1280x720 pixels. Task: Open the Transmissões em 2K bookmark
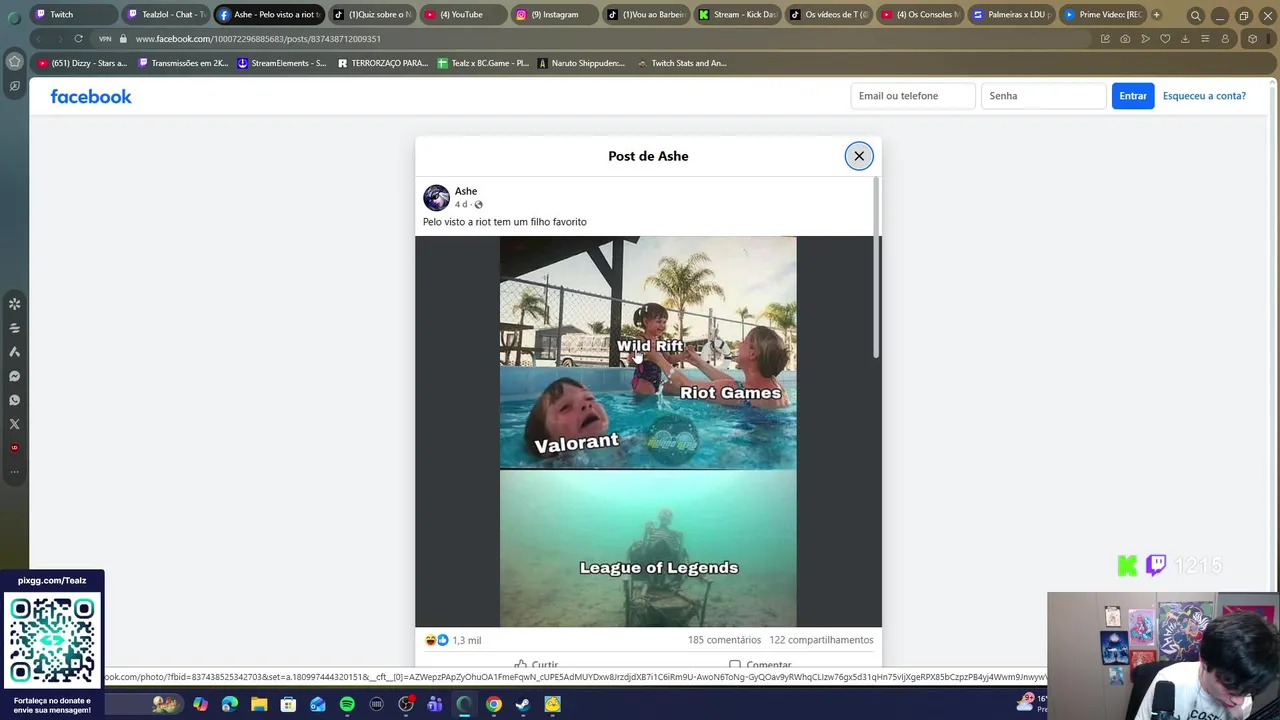(183, 63)
